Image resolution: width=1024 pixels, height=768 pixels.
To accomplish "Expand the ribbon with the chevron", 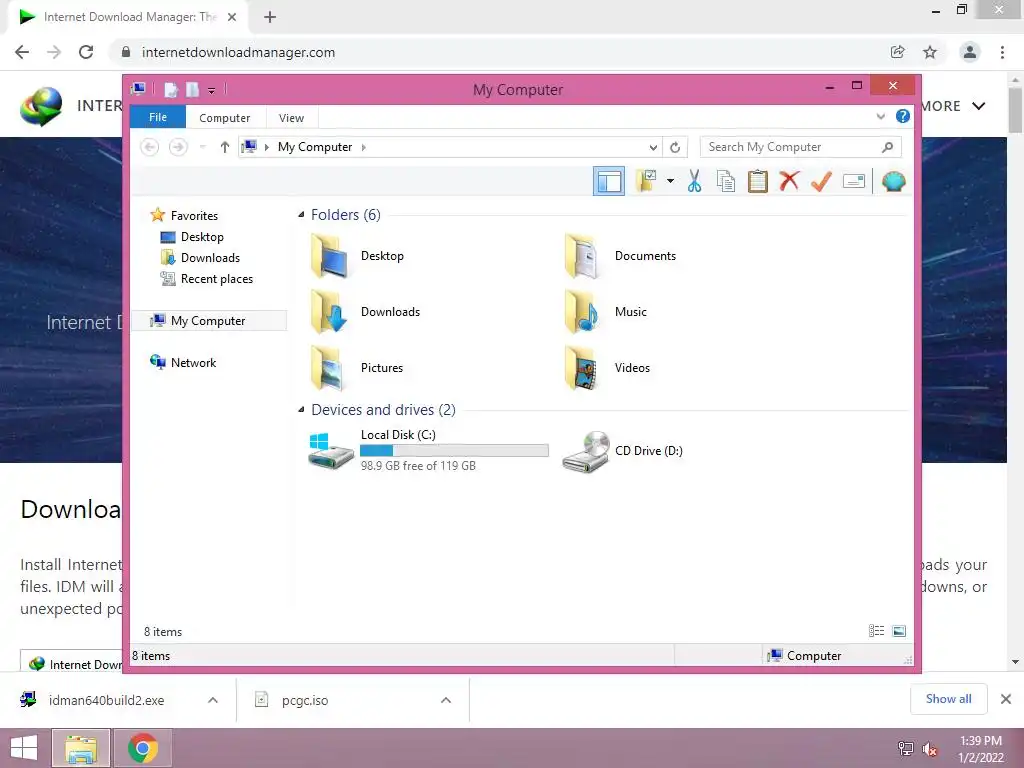I will click(x=880, y=117).
